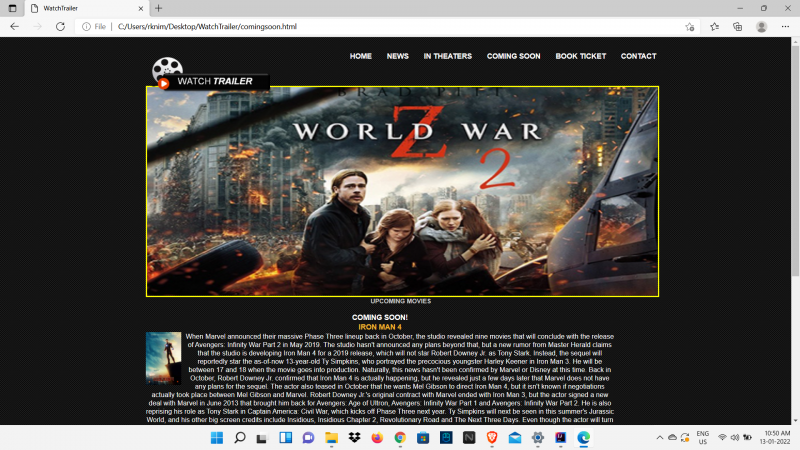Show hidden system tray icons
Screen dimensions: 800x450
(659, 438)
